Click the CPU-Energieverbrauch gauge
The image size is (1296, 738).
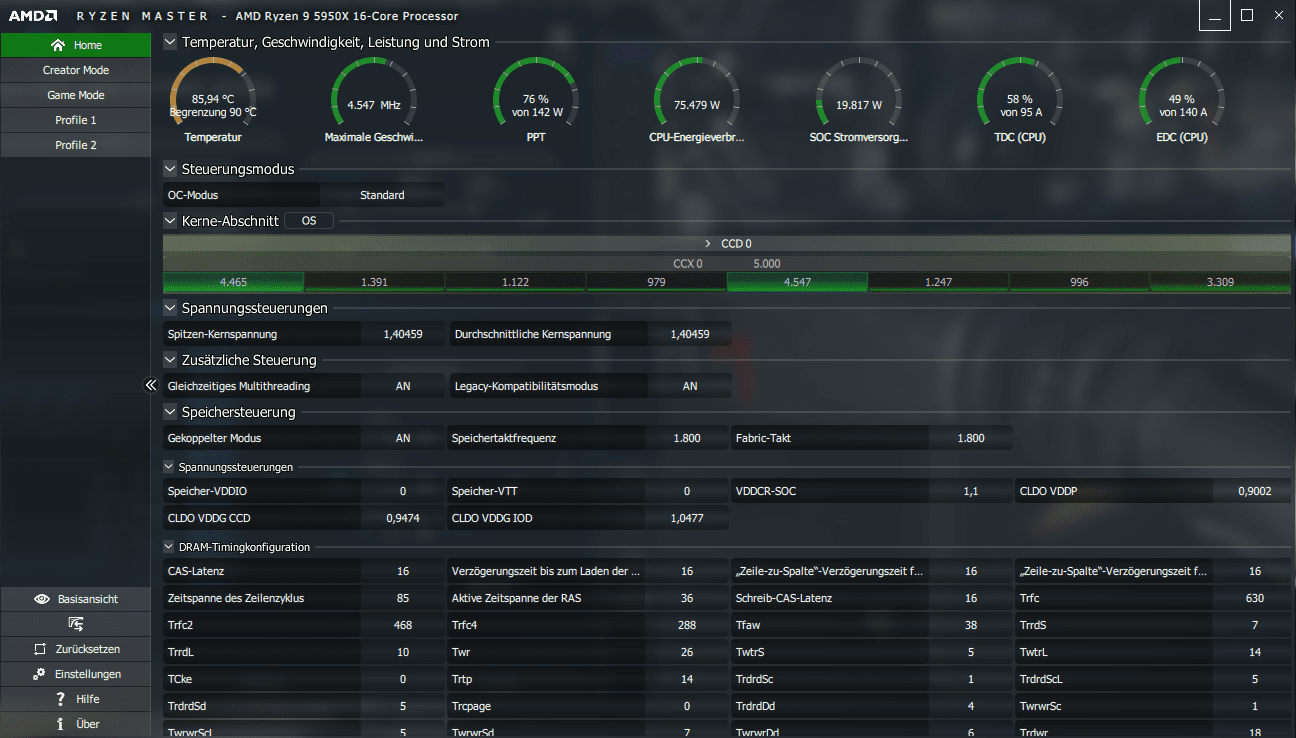tap(697, 100)
